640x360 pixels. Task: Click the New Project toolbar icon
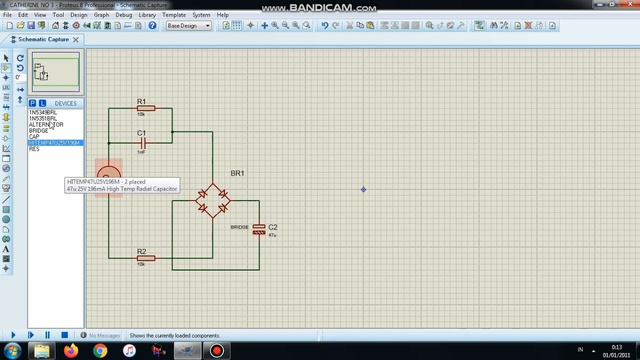coord(10,25)
